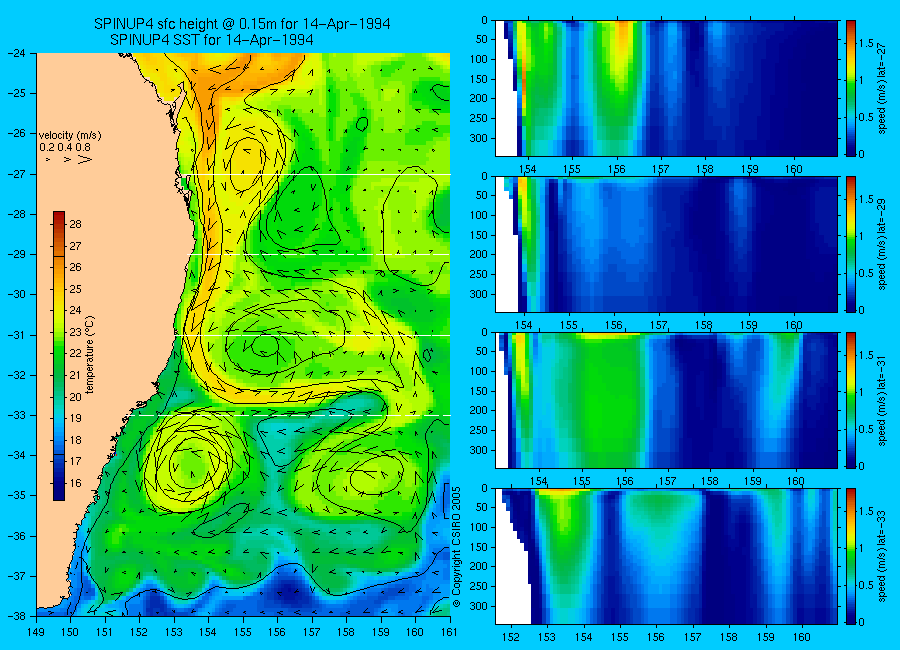
Task: Click the lat=-27 speed section plot
Action: point(666,88)
